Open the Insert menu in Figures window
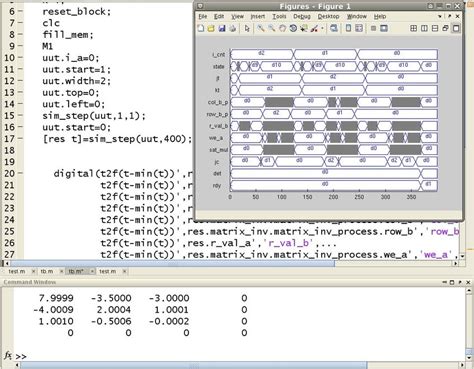The height and width of the screenshot is (369, 474). 258,16
